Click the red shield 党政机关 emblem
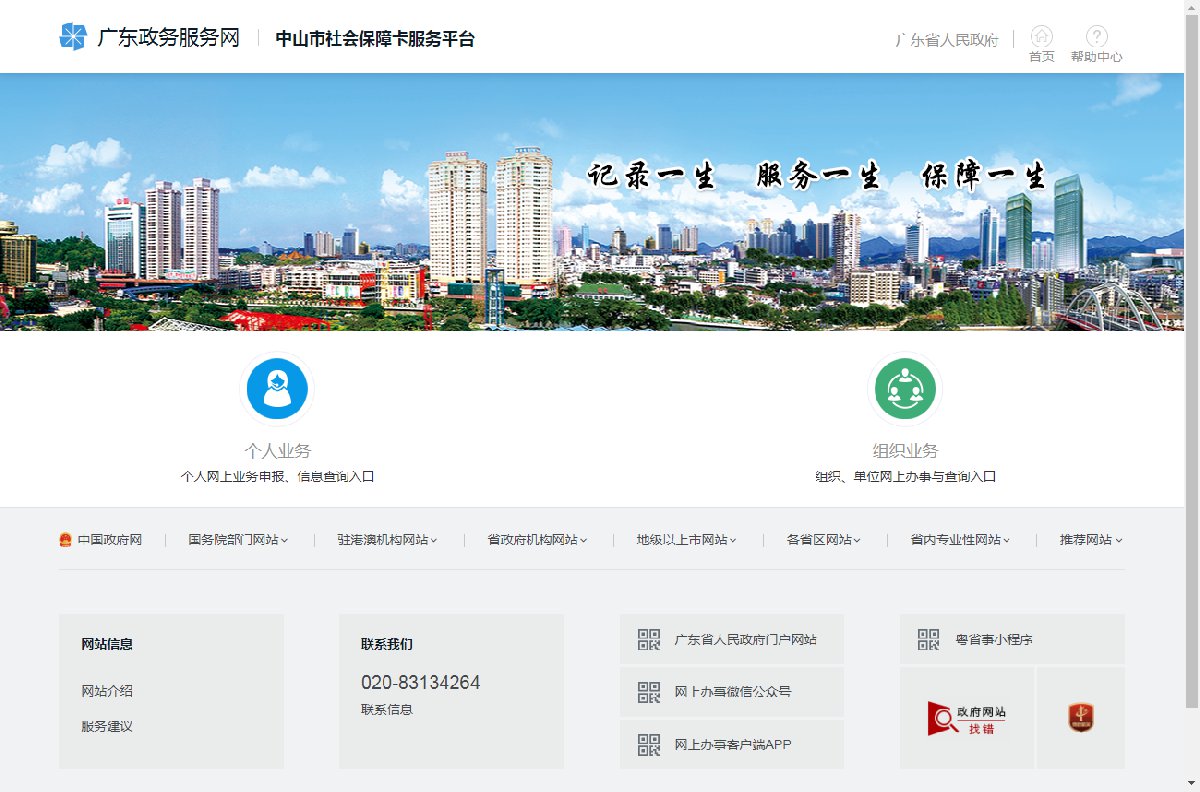This screenshot has height=792, width=1200. click(1081, 717)
